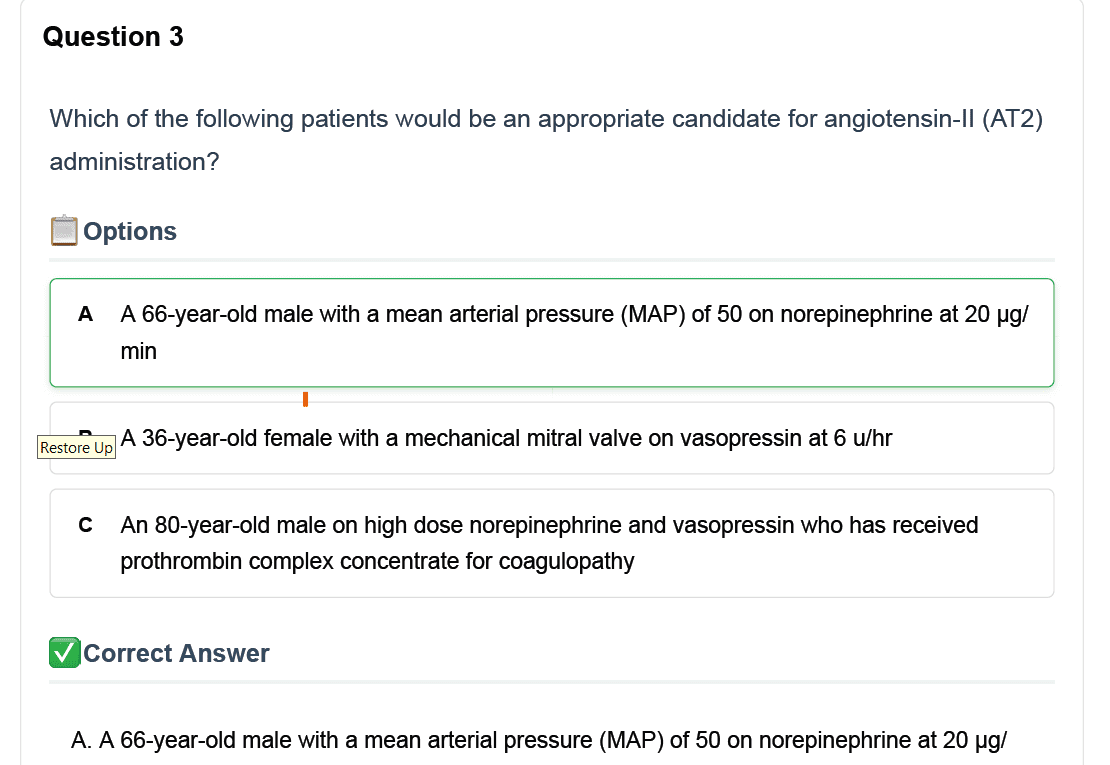The image size is (1110, 765).
Task: Click the divider line under Options heading
Action: click(551, 260)
